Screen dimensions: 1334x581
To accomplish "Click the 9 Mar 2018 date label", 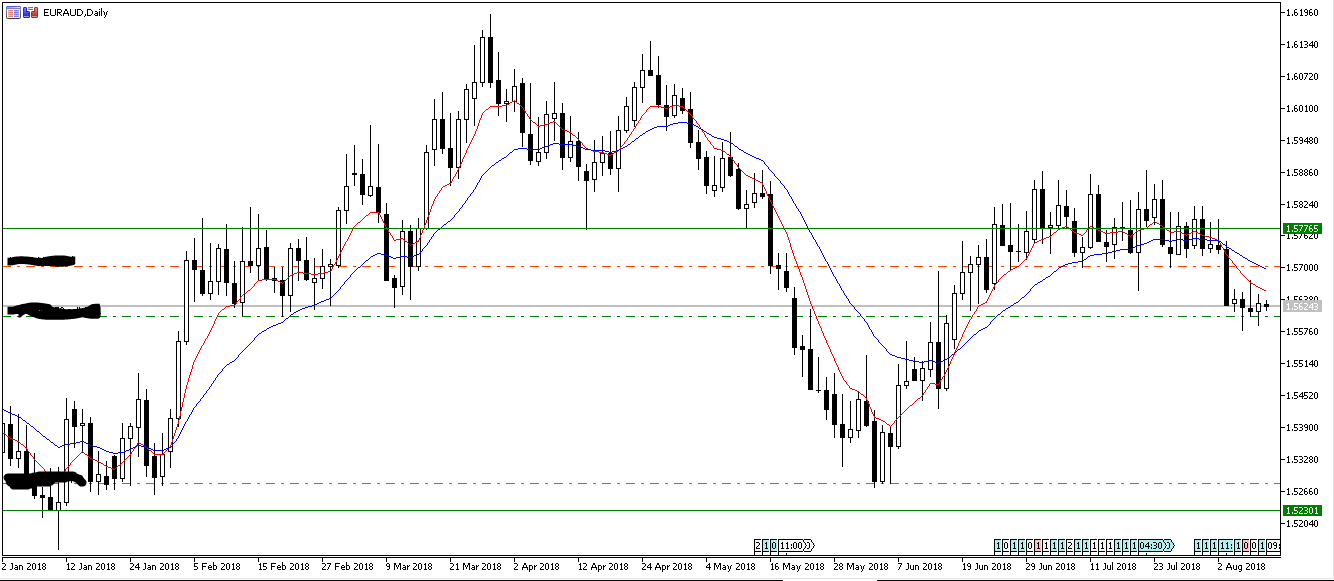I will pos(411,566).
